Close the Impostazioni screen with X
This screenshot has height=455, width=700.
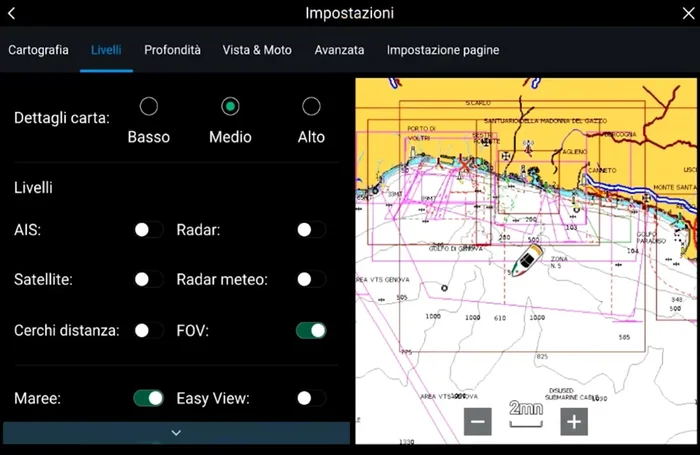click(688, 13)
